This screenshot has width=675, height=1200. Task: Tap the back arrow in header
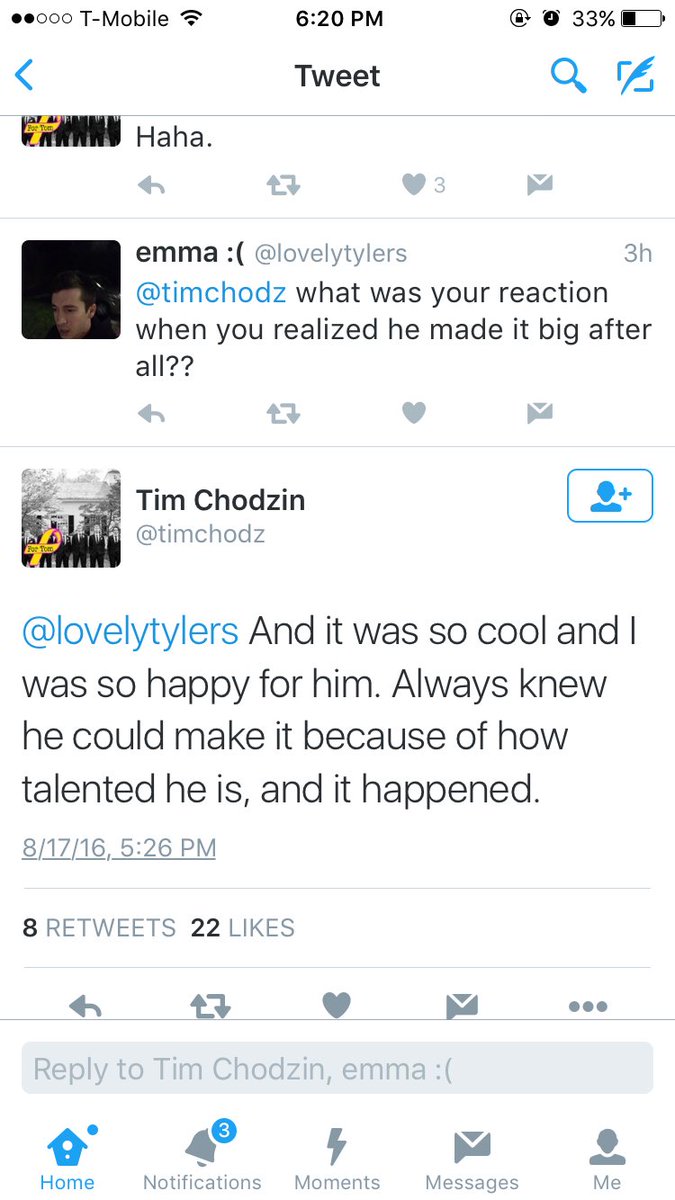click(x=24, y=76)
